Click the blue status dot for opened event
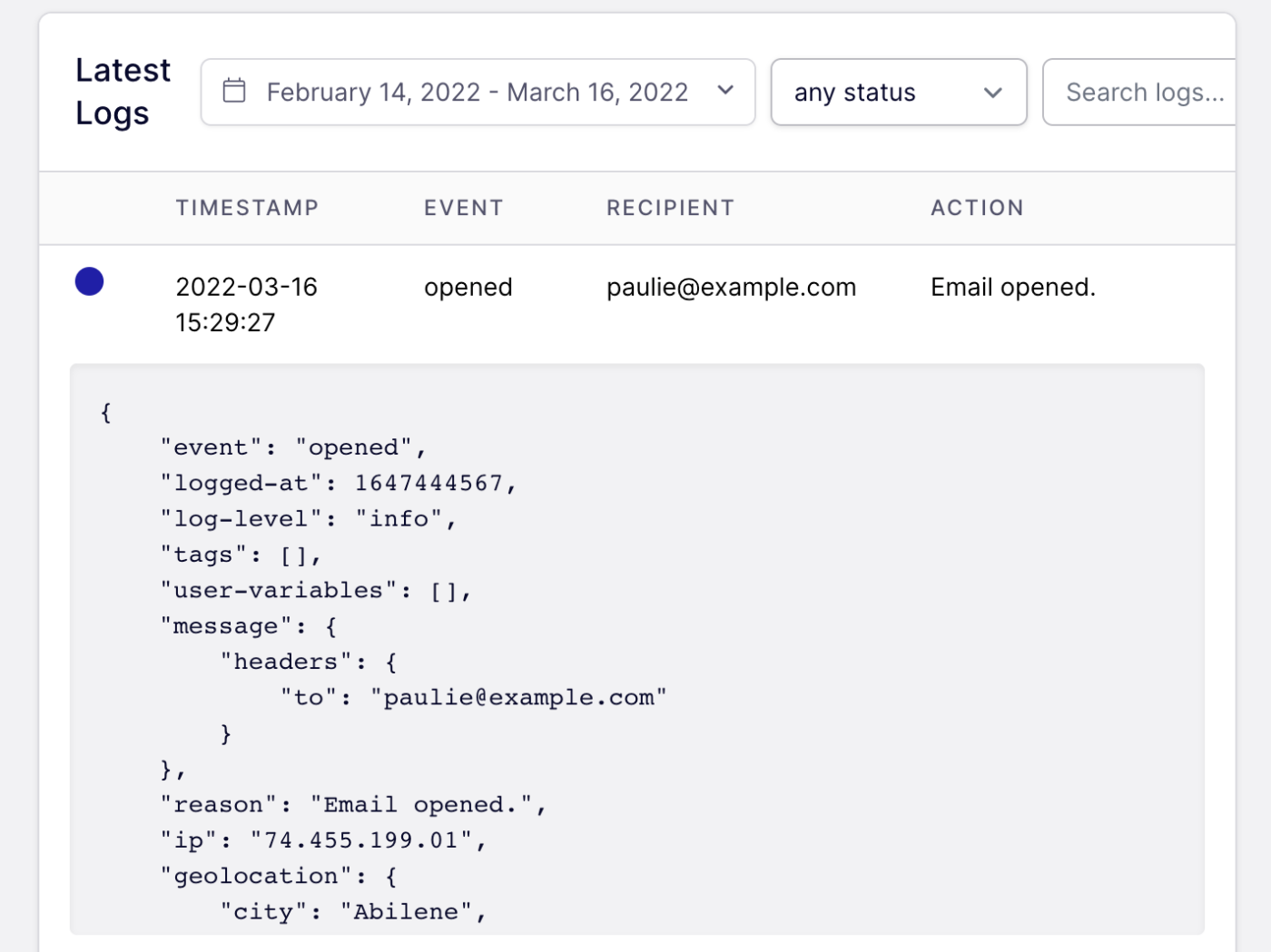The image size is (1271, 952). tap(89, 281)
